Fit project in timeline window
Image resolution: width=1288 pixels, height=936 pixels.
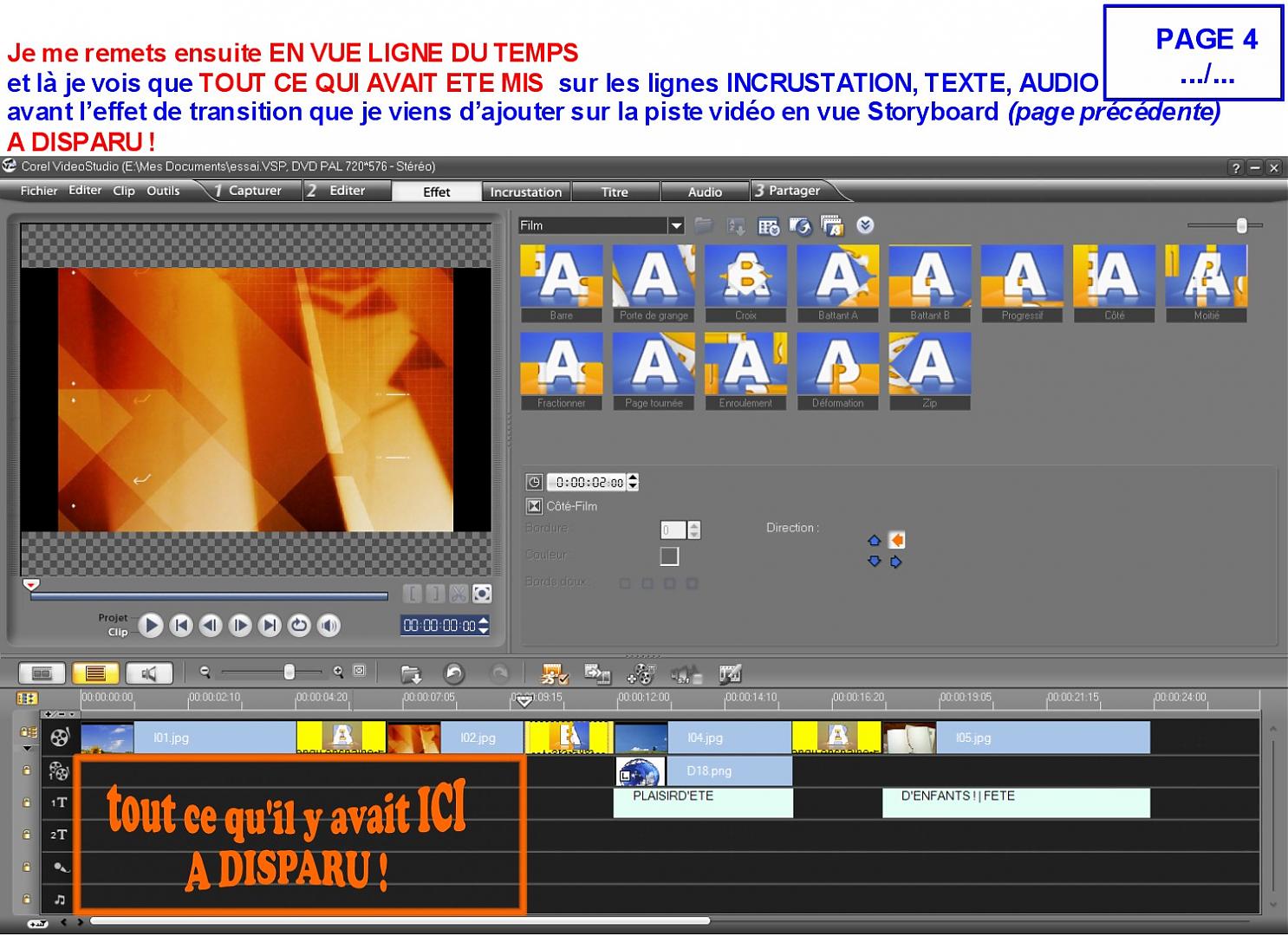pyautogui.click(x=360, y=671)
